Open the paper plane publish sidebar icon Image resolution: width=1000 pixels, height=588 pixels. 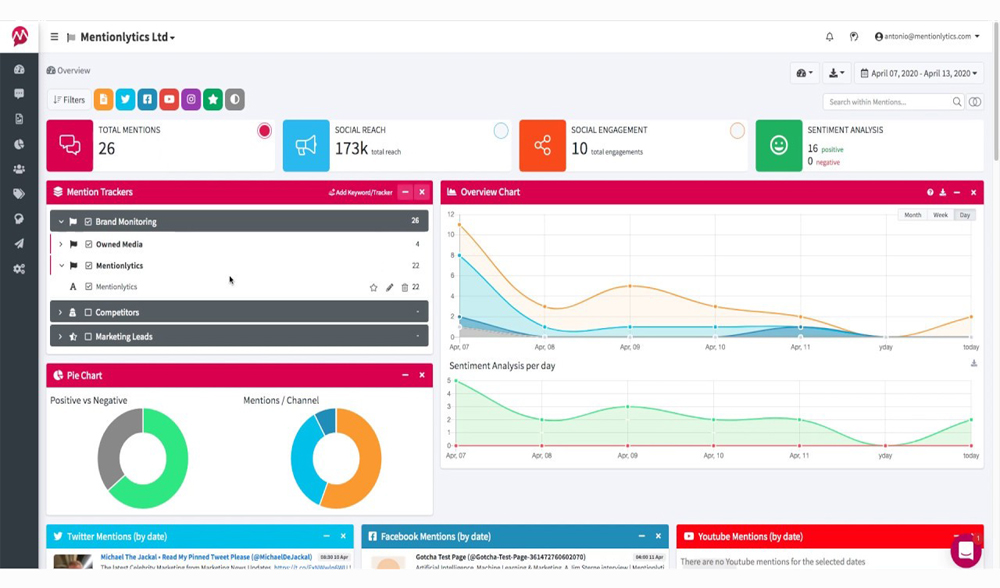(19, 244)
